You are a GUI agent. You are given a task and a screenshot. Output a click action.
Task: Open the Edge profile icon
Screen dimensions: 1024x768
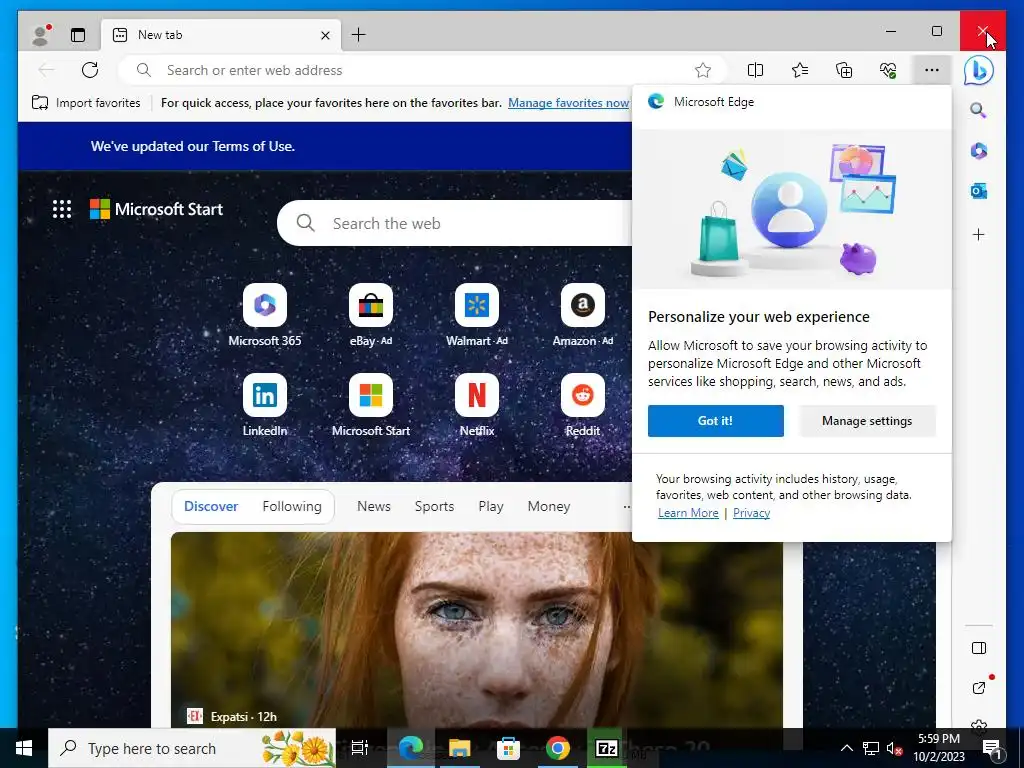coord(42,35)
